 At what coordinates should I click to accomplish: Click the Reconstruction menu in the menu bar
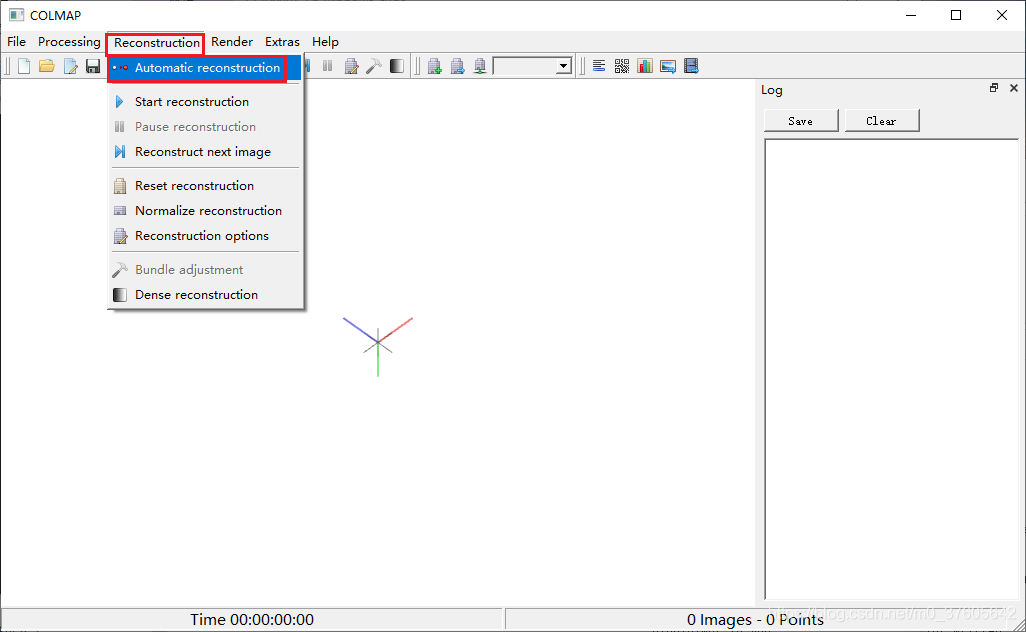click(156, 43)
